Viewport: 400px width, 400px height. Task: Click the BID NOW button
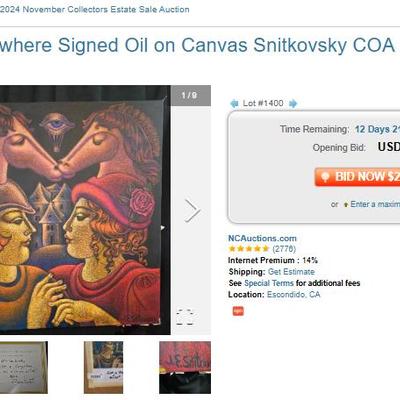(357, 177)
